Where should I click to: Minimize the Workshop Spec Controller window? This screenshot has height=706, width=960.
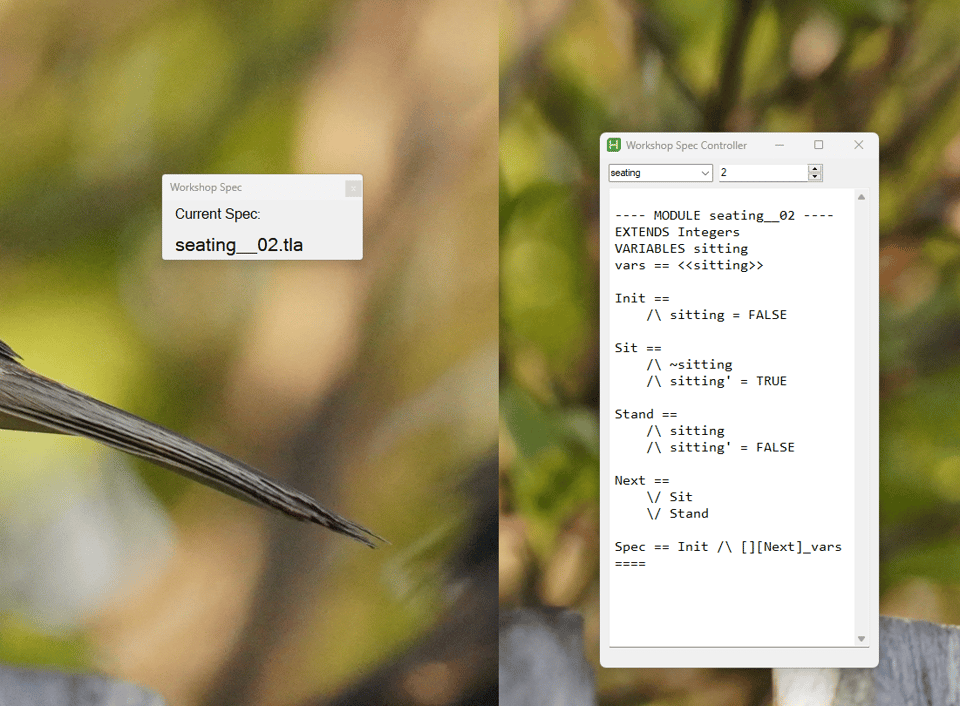(778, 145)
